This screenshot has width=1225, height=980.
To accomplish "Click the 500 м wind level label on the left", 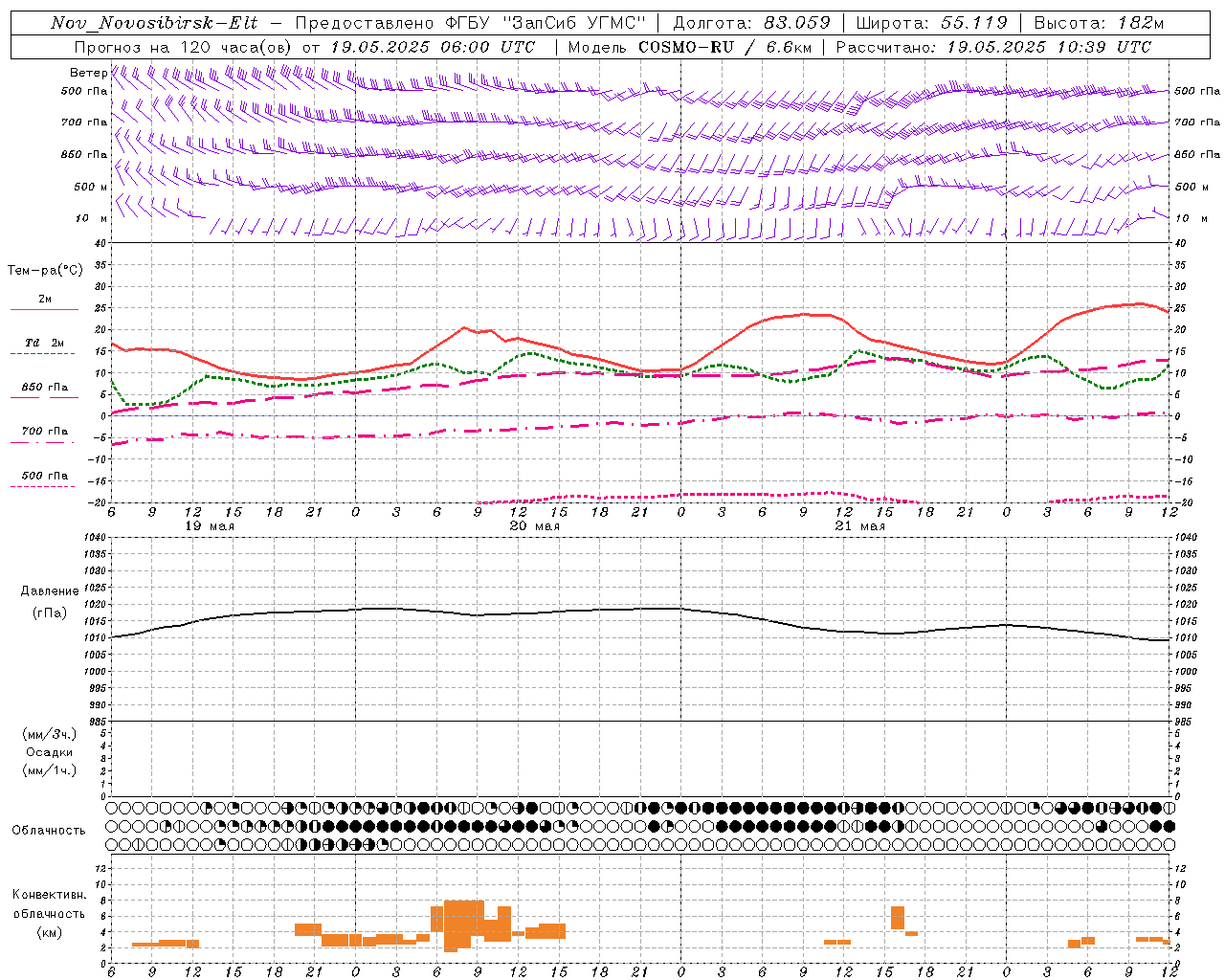I will [90, 187].
